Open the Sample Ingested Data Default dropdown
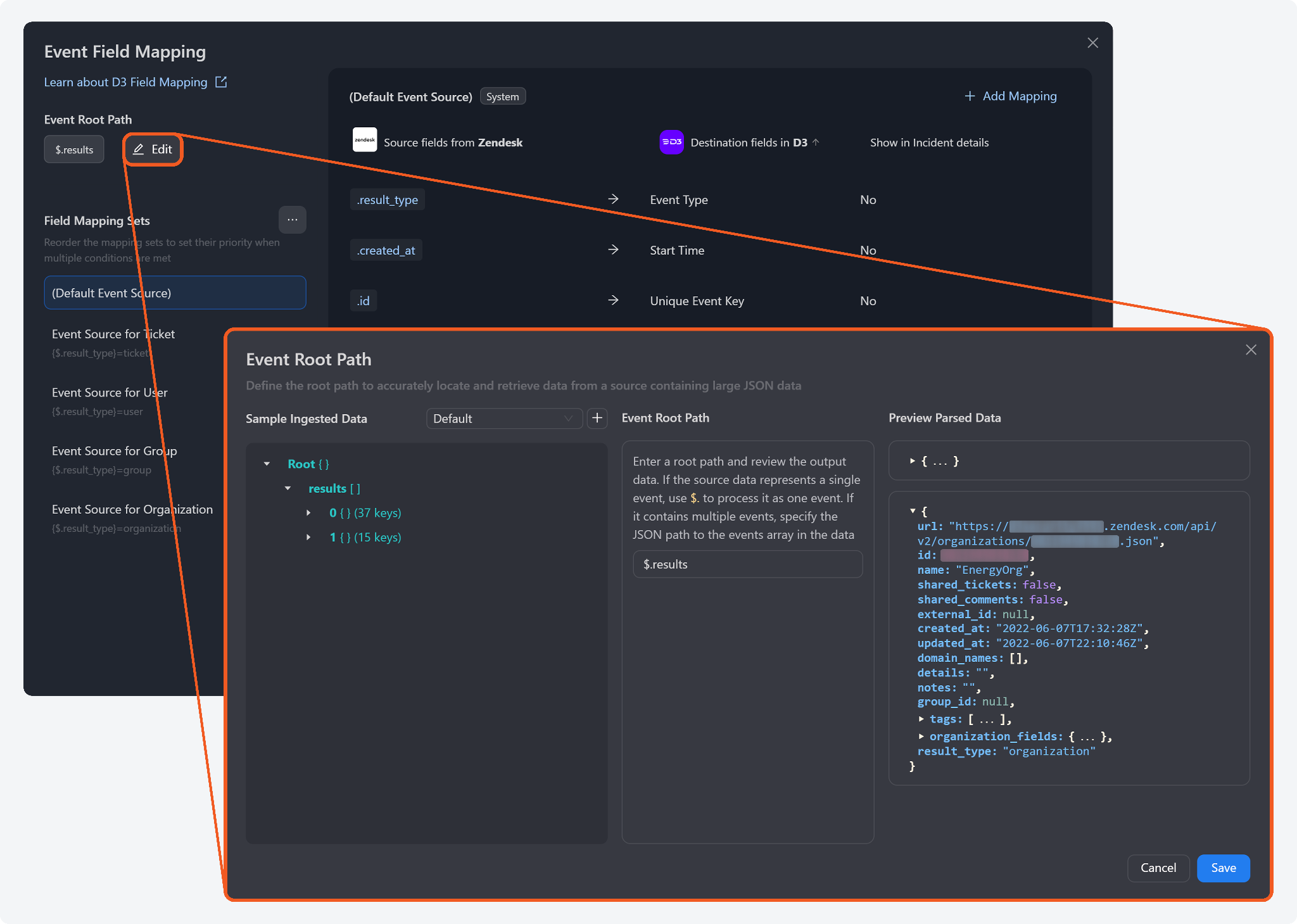This screenshot has width=1297, height=924. 503,419
